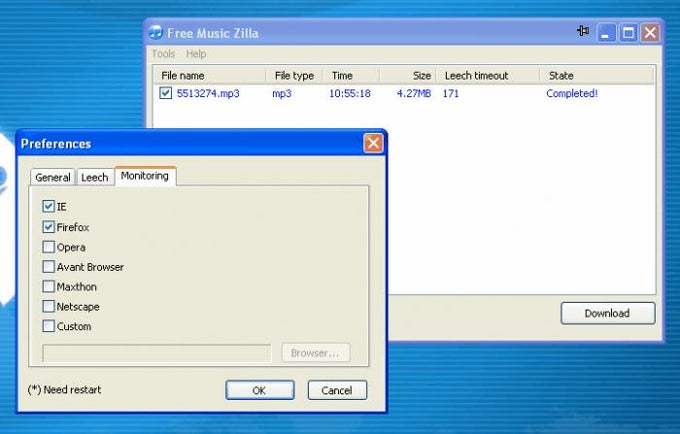Sort by Leech timeout column header
The height and width of the screenshot is (434, 680).
487,75
